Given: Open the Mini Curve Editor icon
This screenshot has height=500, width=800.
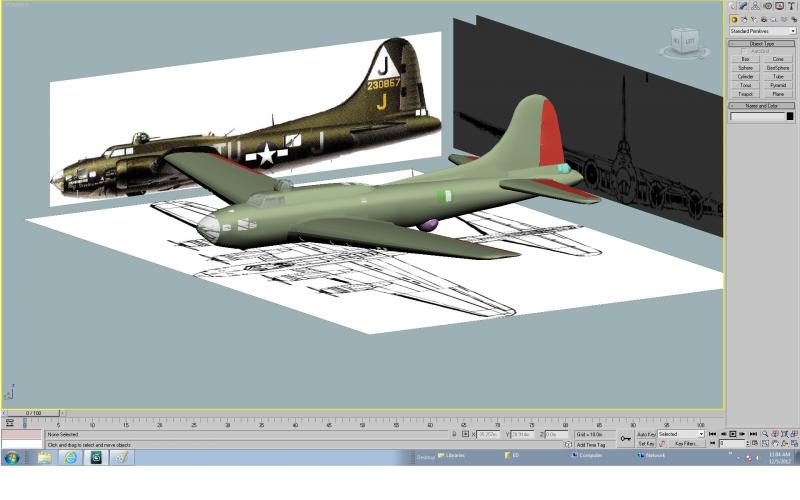Looking at the screenshot, I should pyautogui.click(x=9, y=422).
